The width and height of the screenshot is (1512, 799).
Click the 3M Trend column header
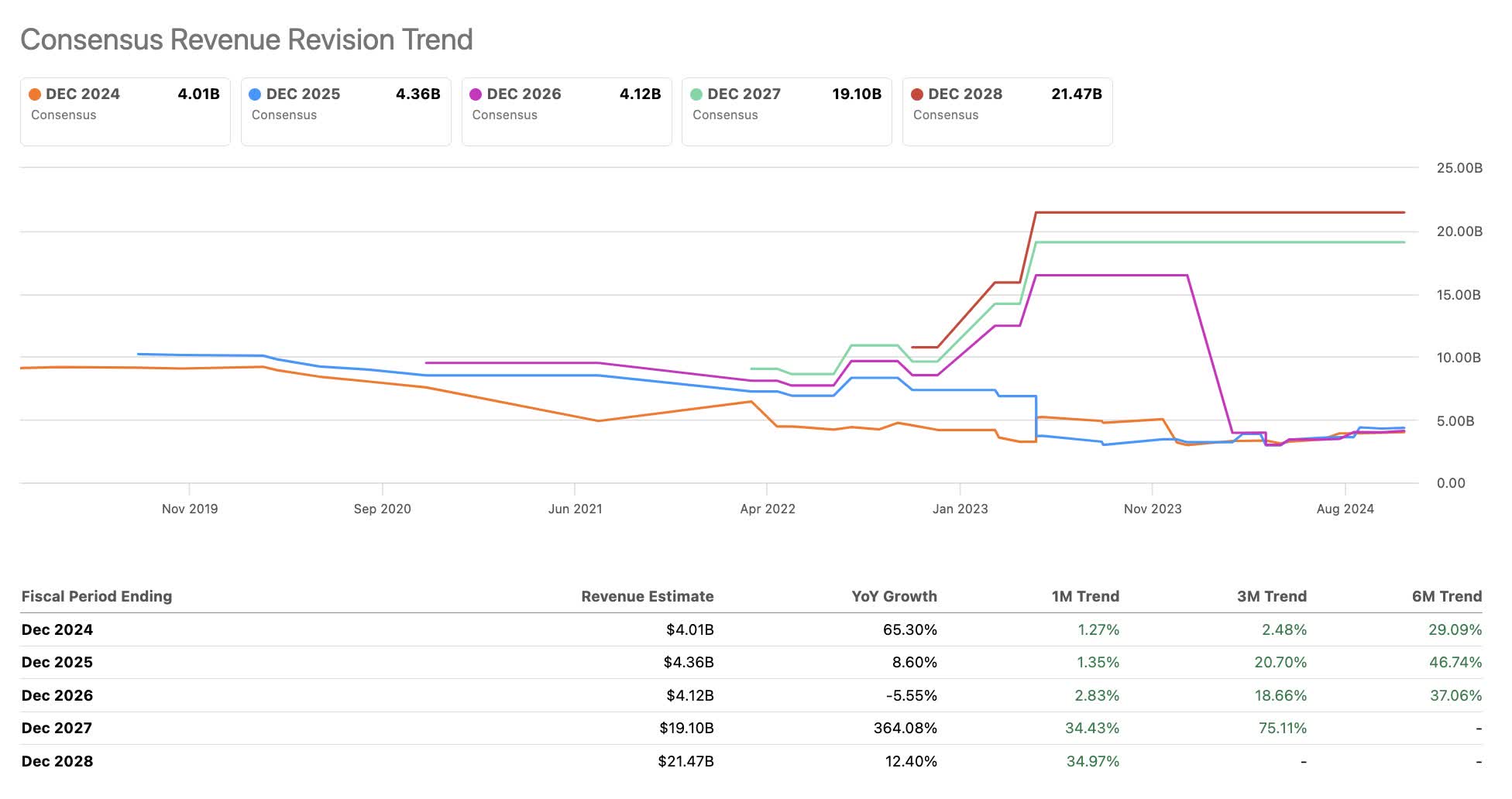tap(1271, 596)
